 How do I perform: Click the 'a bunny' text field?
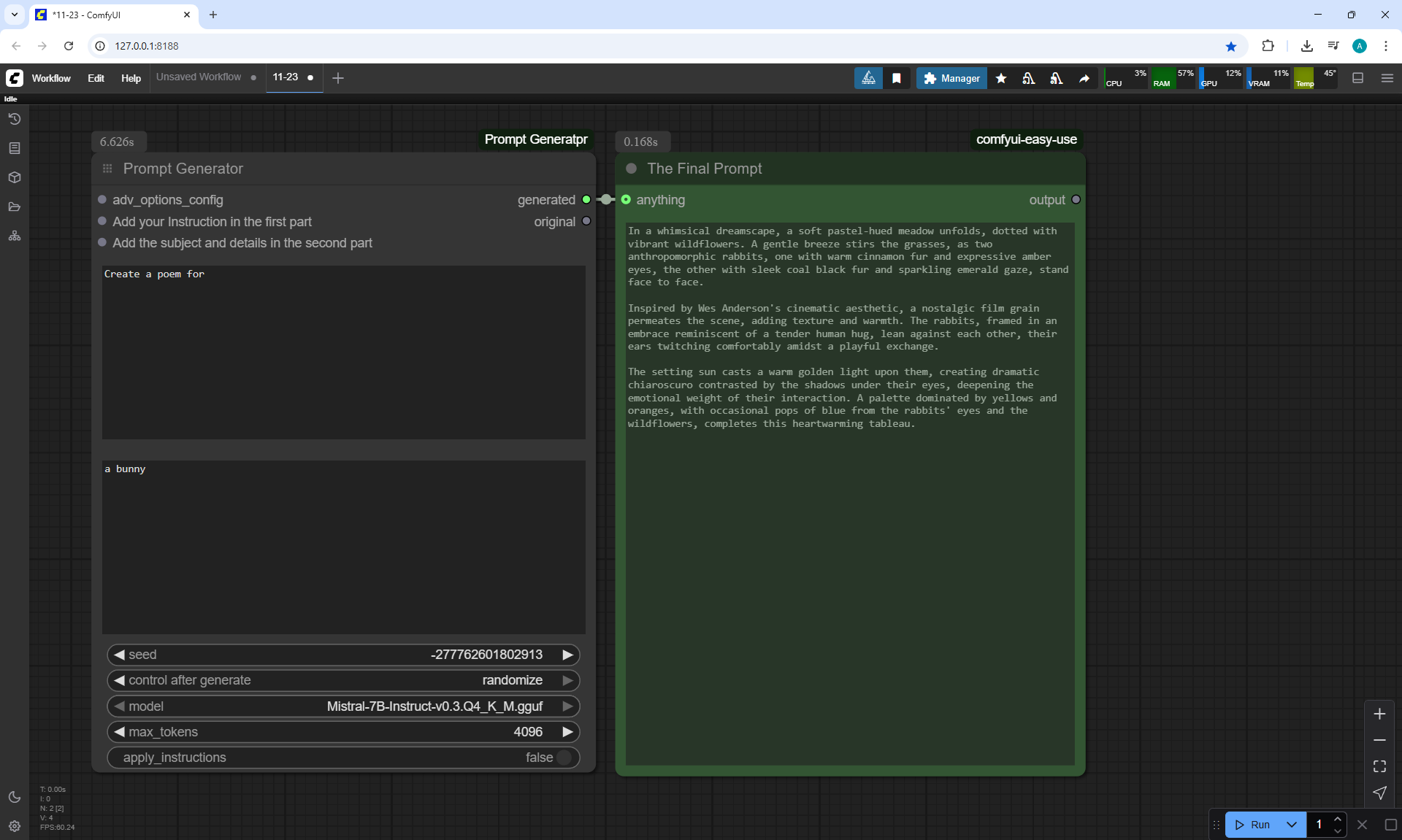(343, 547)
